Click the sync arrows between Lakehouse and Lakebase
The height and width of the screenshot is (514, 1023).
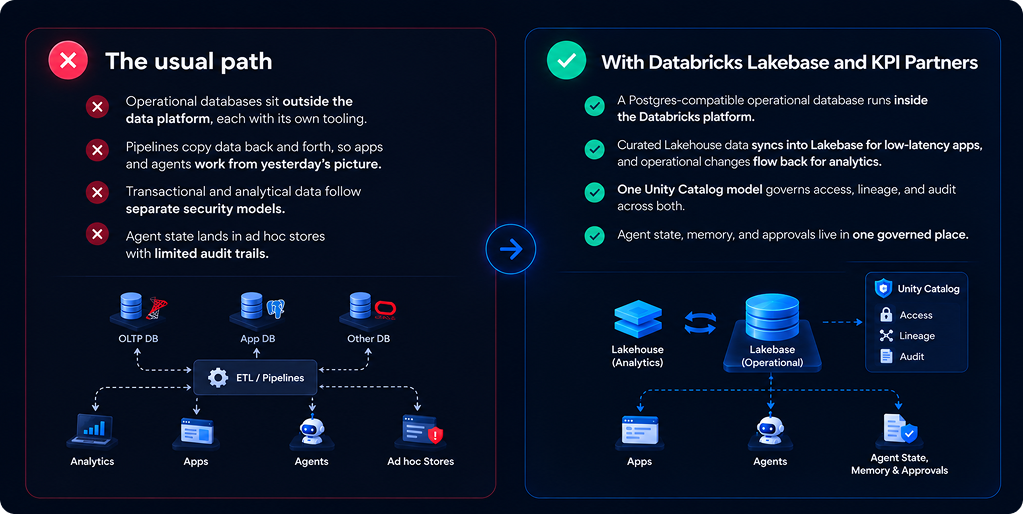(700, 323)
